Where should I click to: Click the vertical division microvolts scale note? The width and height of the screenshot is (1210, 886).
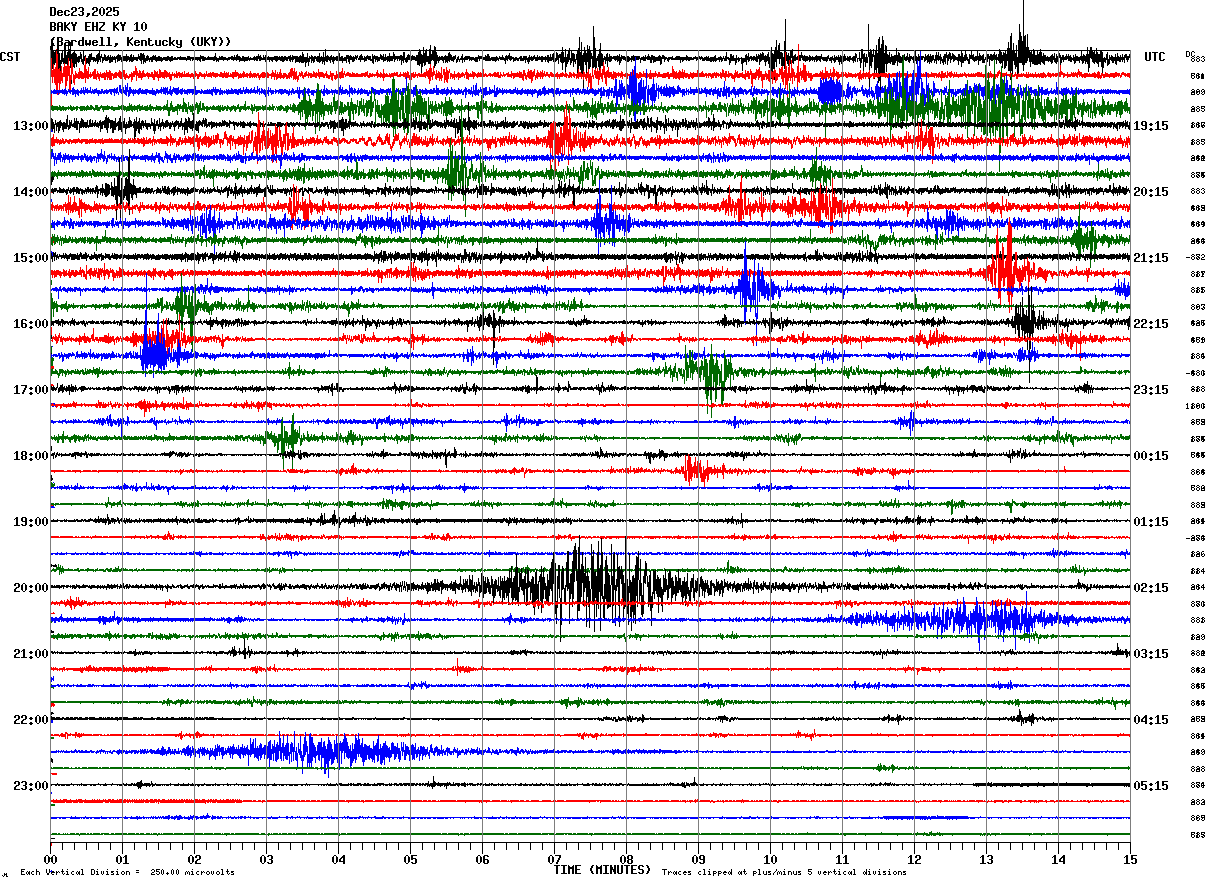[127, 872]
